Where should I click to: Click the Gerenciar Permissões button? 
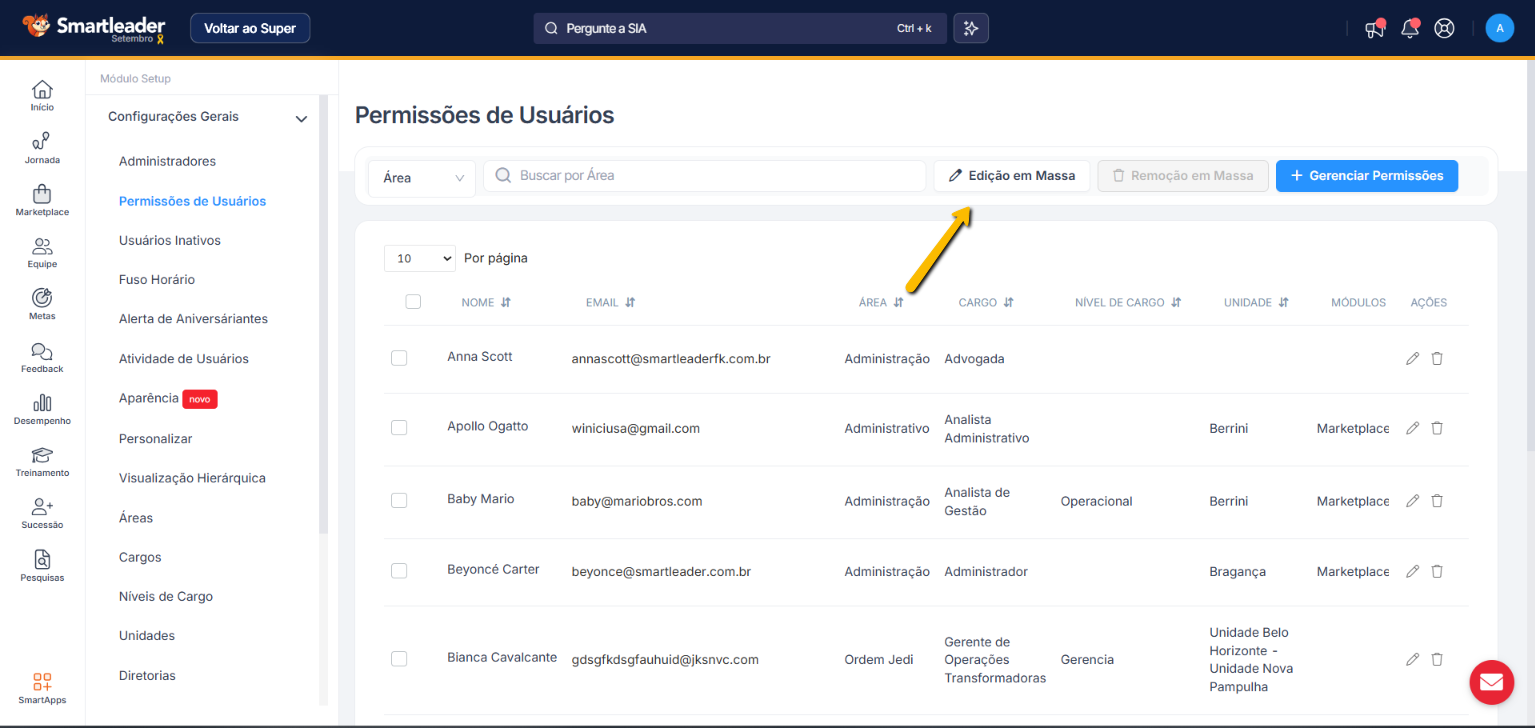coord(1366,176)
